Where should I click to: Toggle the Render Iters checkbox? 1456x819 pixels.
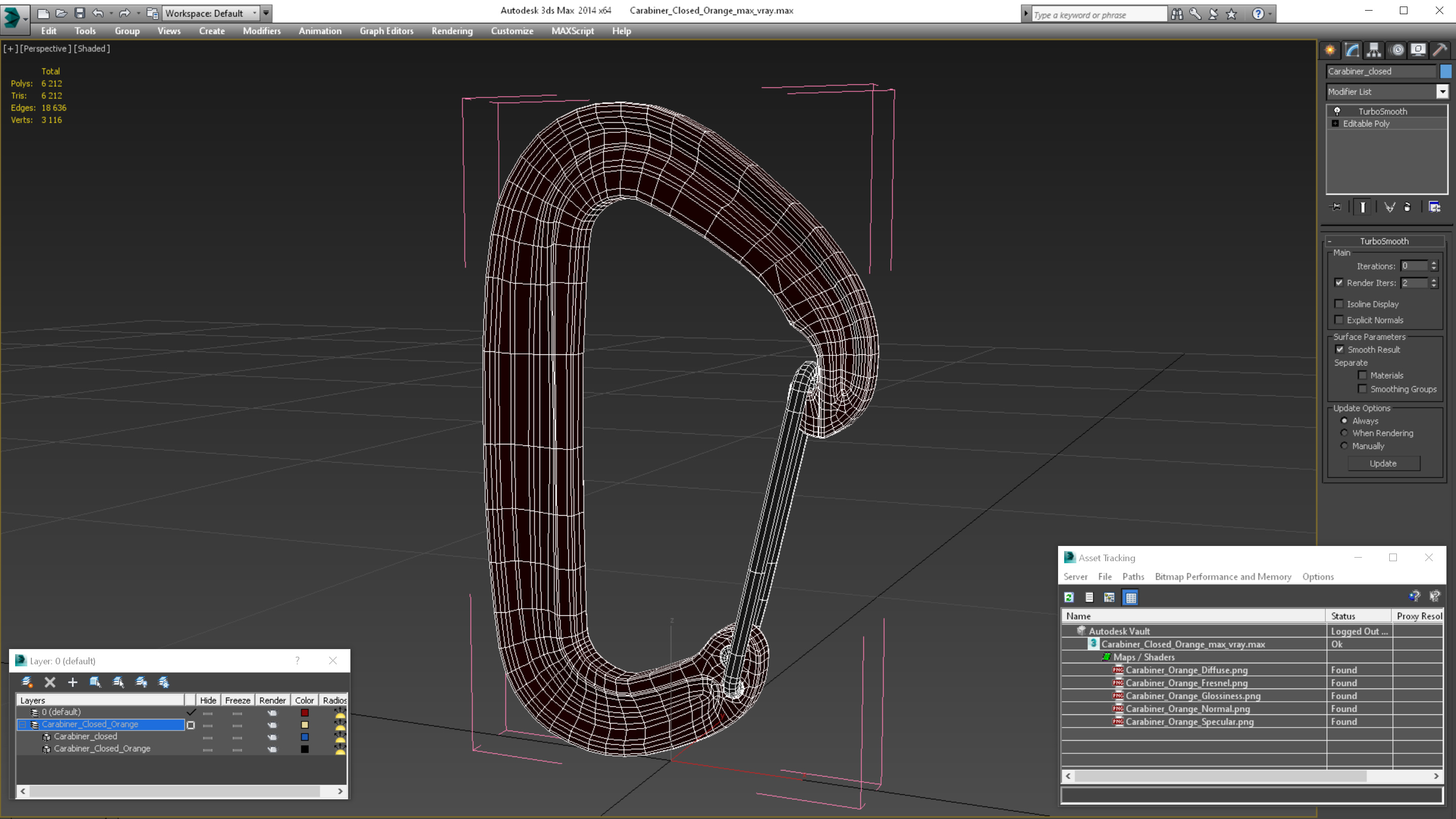point(1338,283)
